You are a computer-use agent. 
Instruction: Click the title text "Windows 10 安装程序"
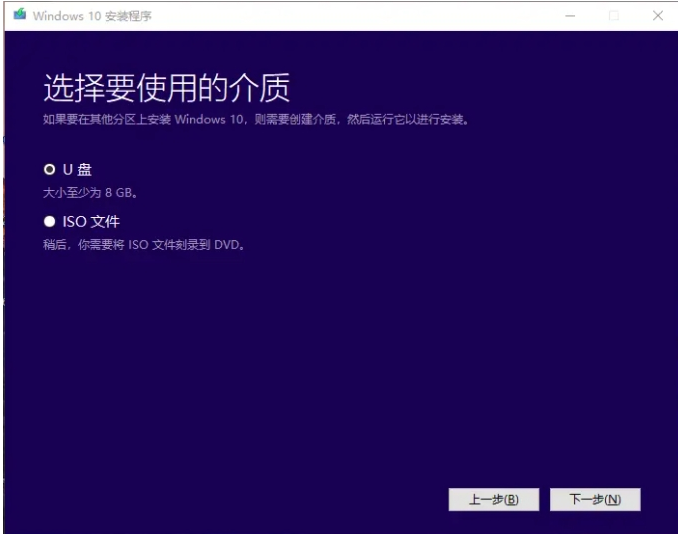tap(92, 16)
